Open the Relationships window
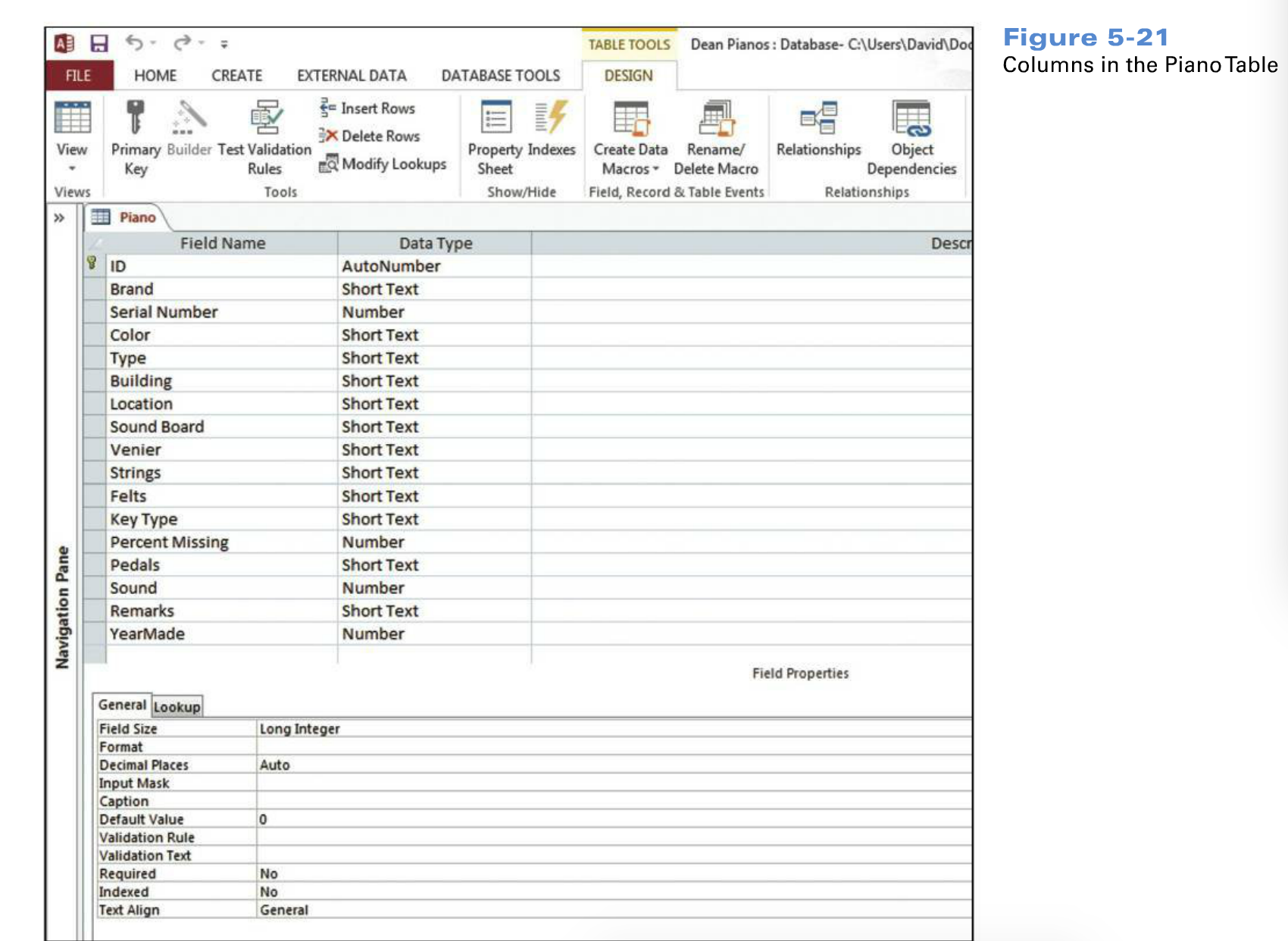 tap(819, 129)
